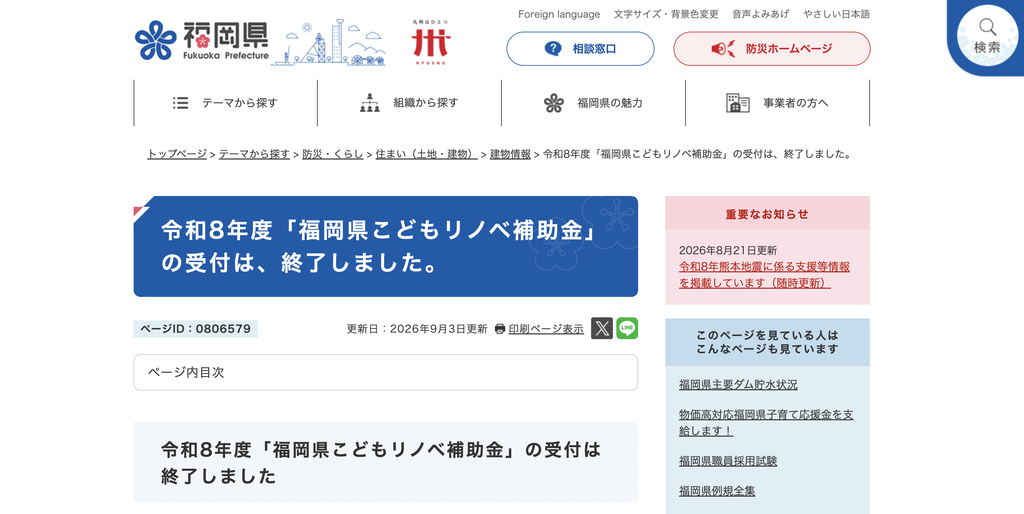Viewport: 1024px width, 514px height.
Task: Click 更新日：2026年9月3日更新 text
Action: click(x=417, y=329)
